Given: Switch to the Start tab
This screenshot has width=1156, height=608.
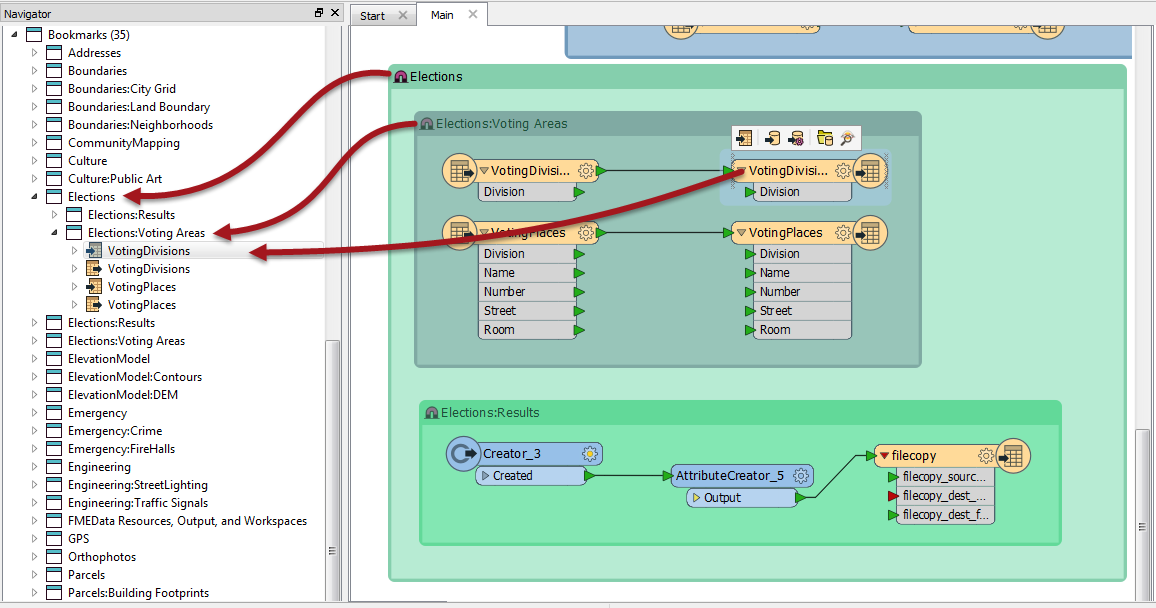Looking at the screenshot, I should [x=372, y=15].
